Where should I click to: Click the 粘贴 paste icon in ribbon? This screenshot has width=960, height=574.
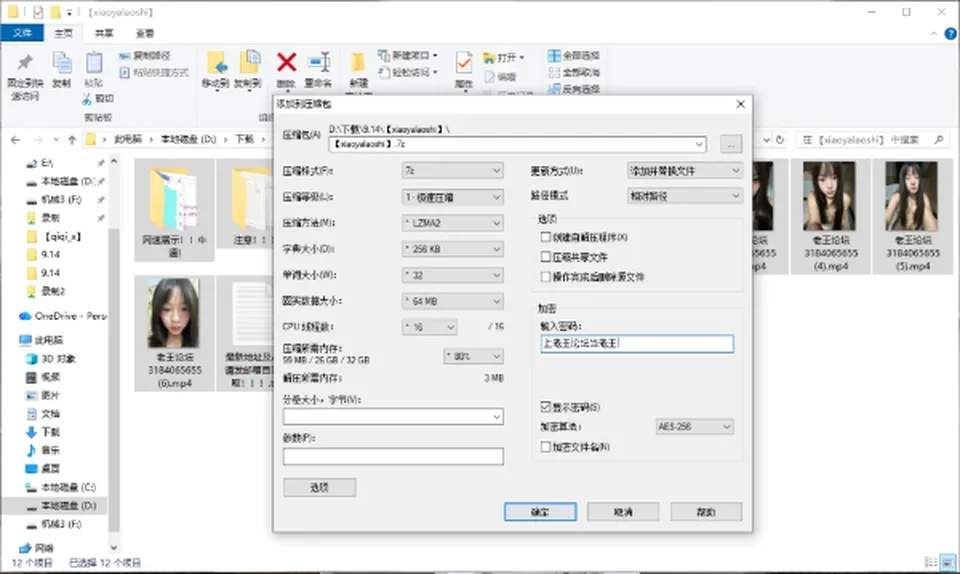[94, 62]
